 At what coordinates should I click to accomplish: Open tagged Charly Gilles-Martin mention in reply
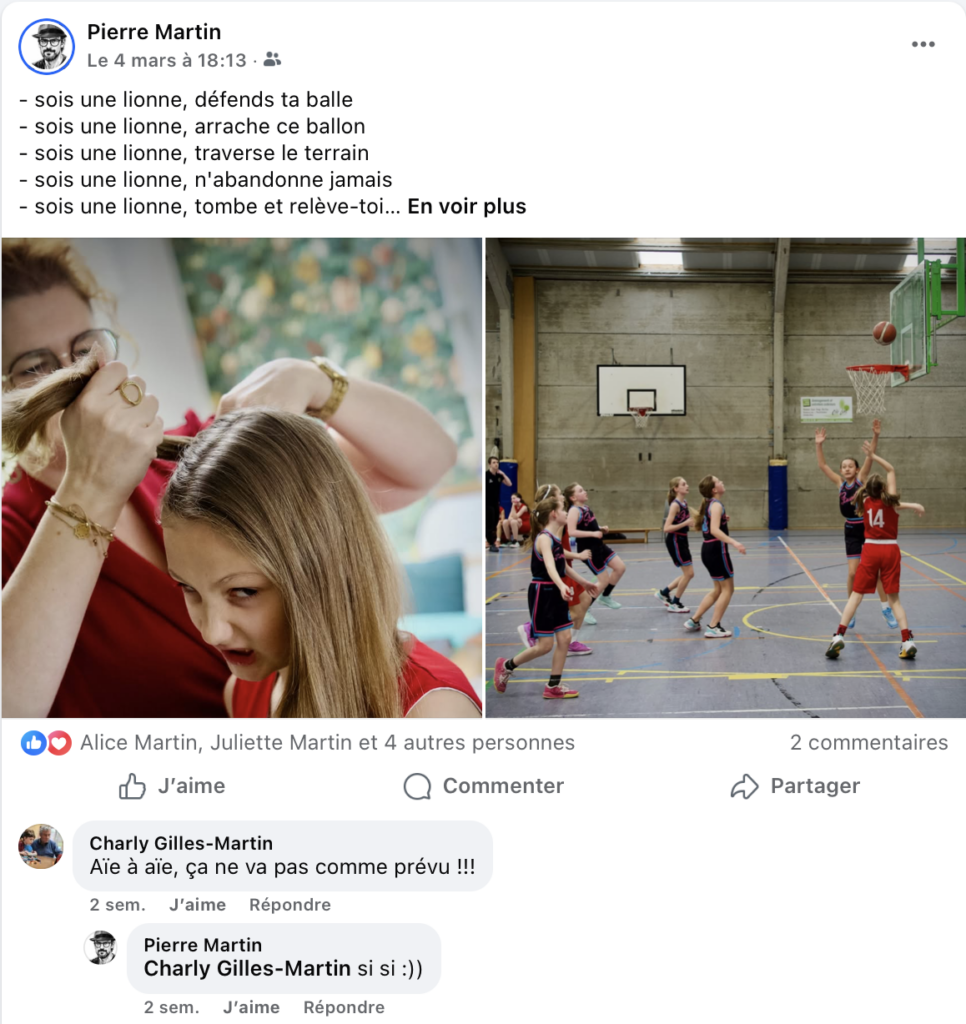coord(247,968)
